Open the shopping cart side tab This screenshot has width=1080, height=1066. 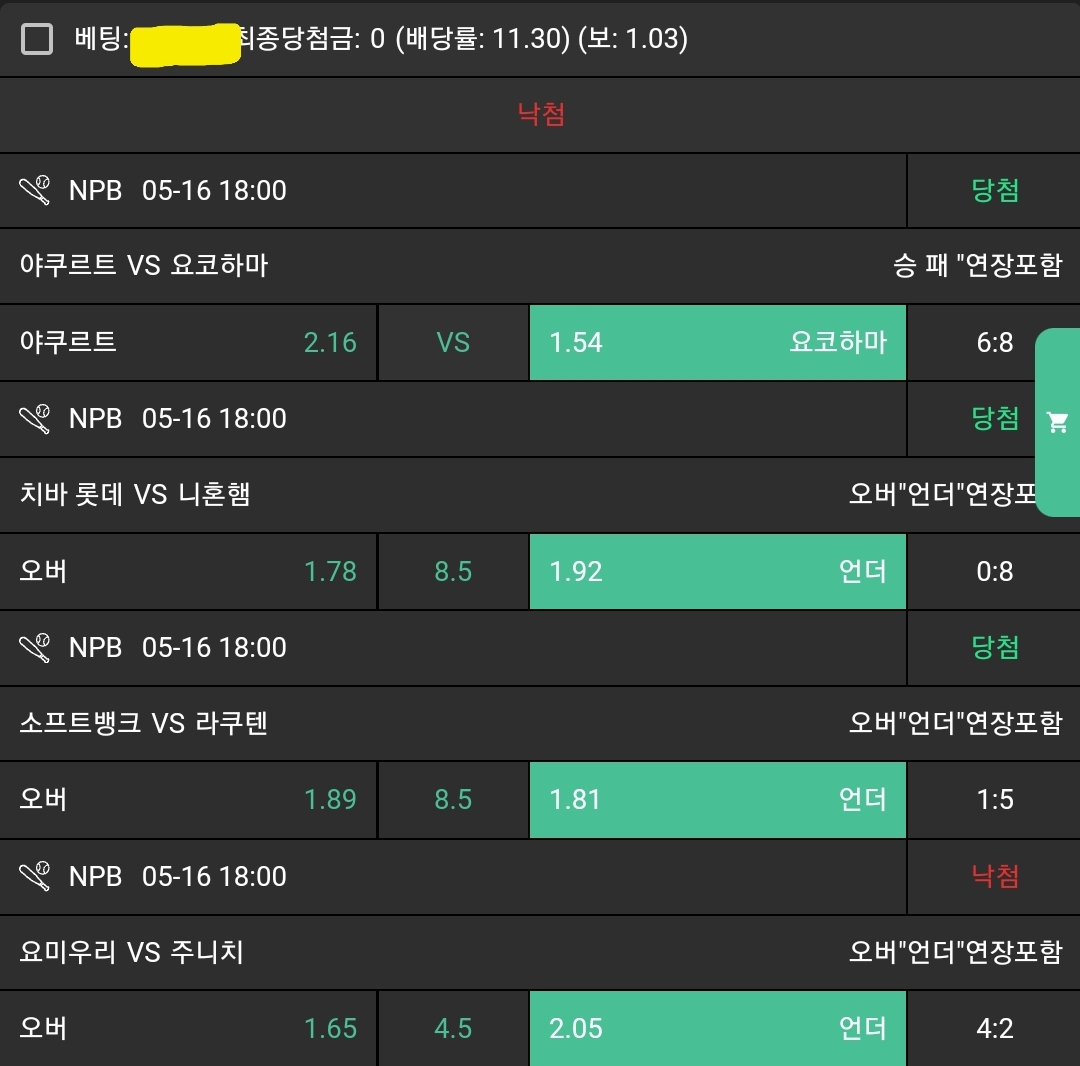pyautogui.click(x=1057, y=422)
